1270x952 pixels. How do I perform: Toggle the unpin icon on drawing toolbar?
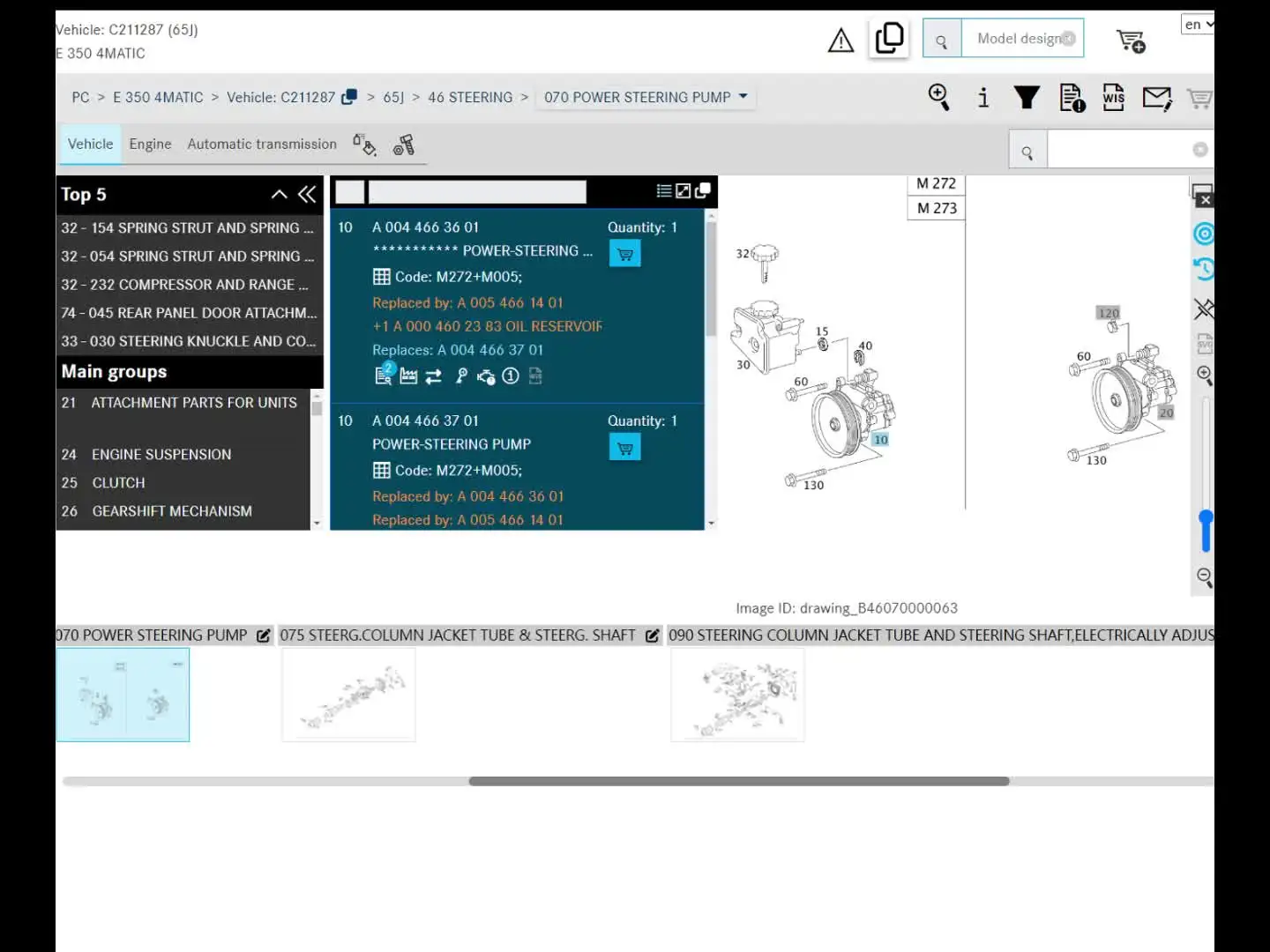coord(1204,309)
